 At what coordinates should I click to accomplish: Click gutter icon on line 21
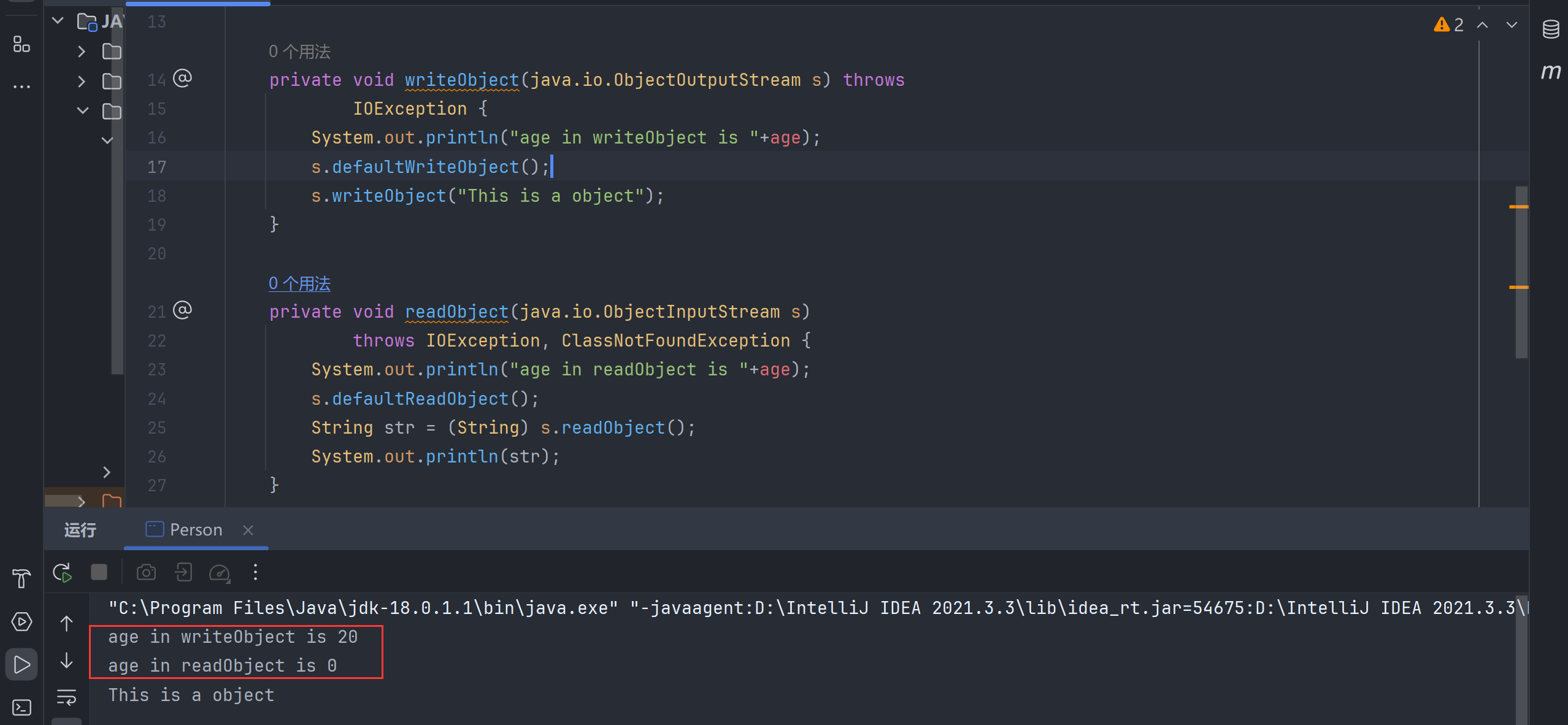[182, 310]
